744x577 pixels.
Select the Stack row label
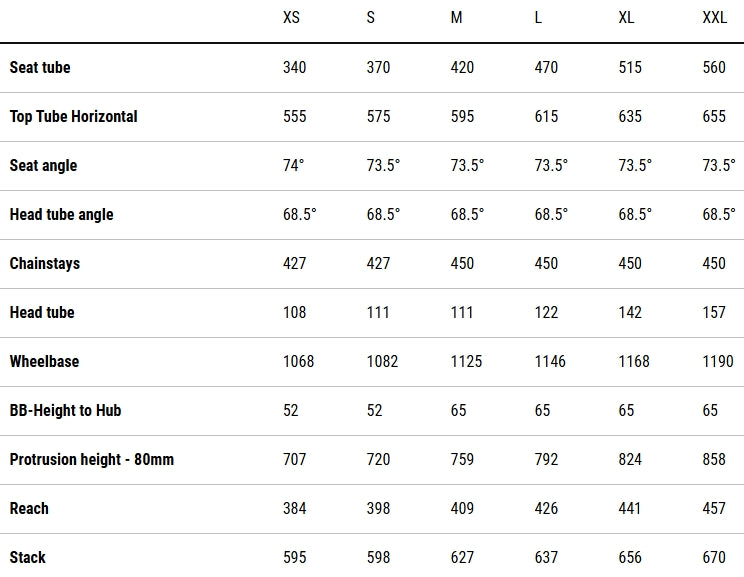coord(28,557)
